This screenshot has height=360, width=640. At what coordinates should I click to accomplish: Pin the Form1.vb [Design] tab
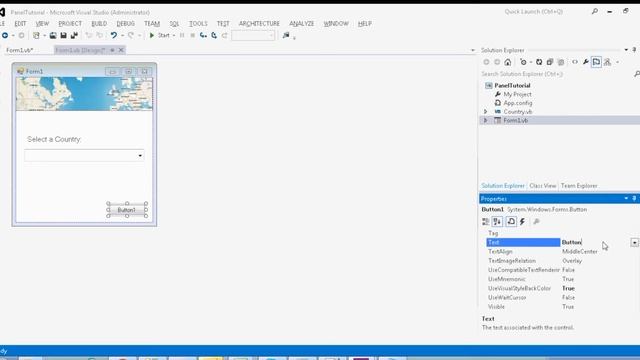click(x=112, y=50)
